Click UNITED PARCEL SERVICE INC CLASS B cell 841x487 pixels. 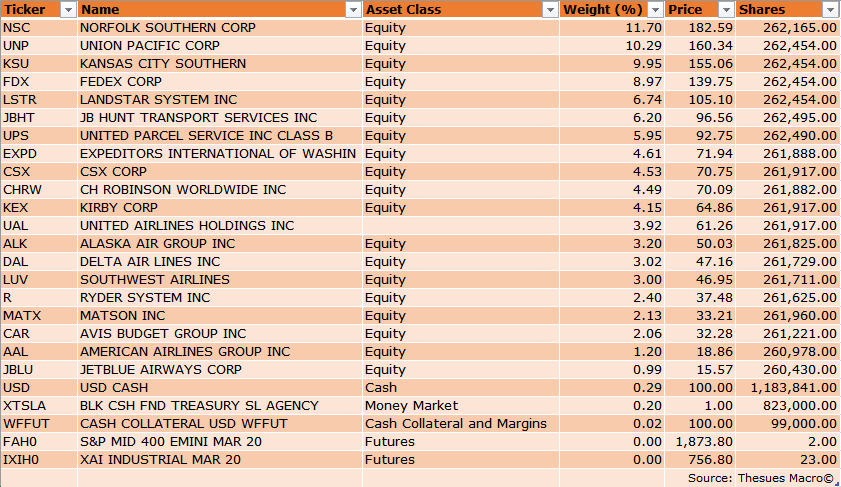pyautogui.click(x=220, y=136)
